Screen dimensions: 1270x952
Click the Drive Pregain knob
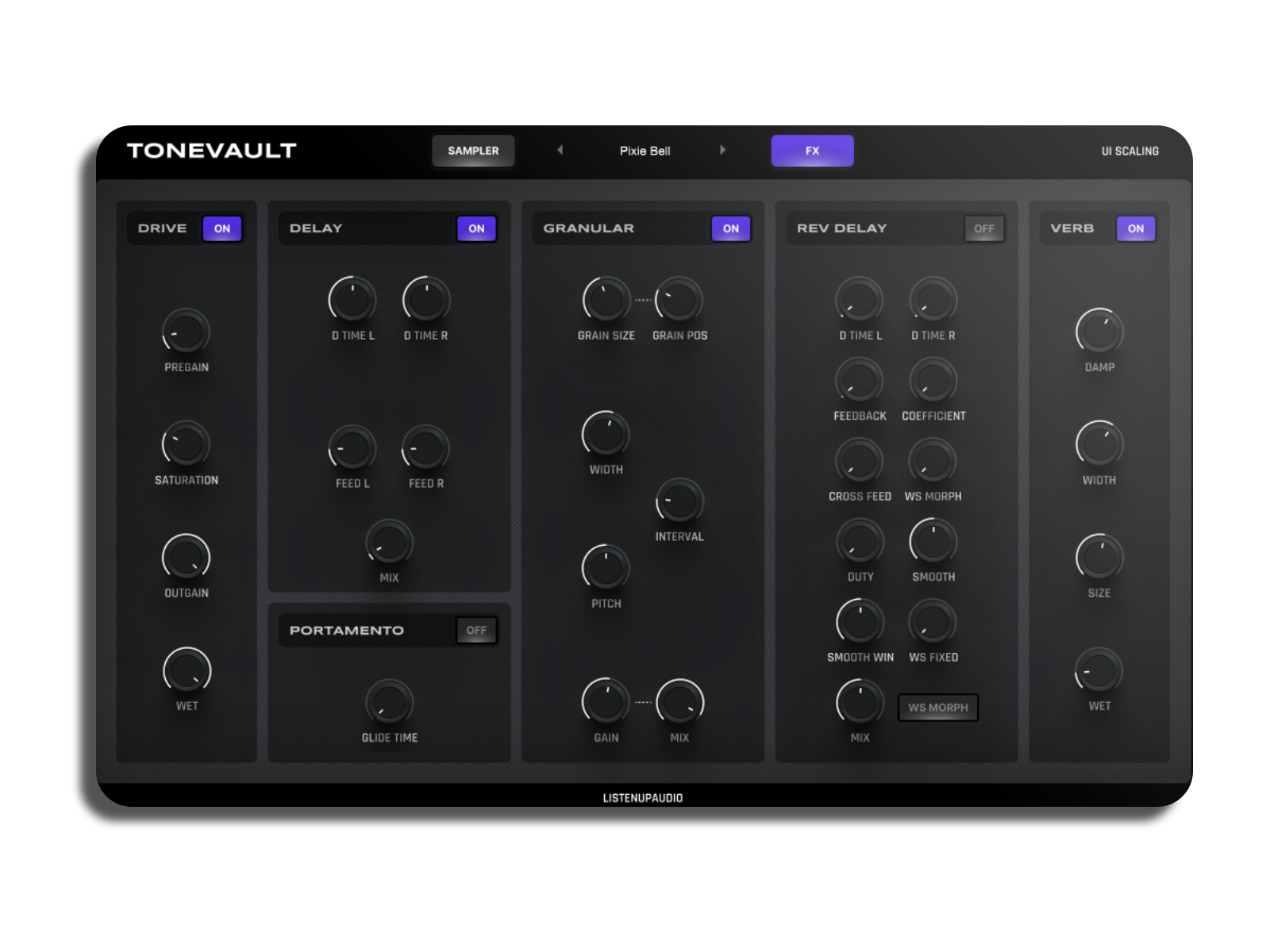tap(187, 332)
